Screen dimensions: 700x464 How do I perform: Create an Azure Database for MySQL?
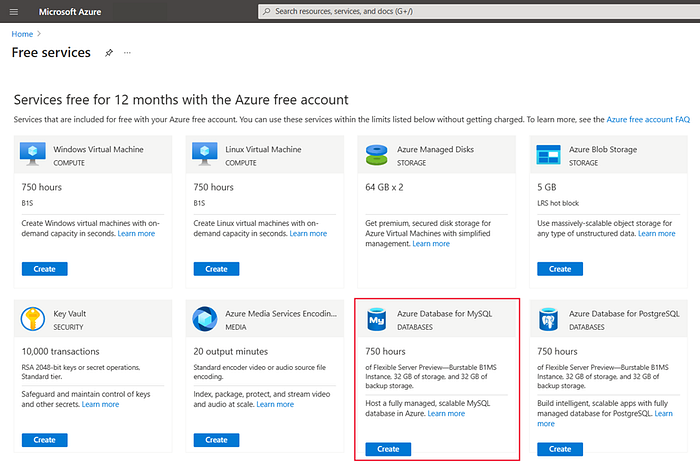point(388,449)
